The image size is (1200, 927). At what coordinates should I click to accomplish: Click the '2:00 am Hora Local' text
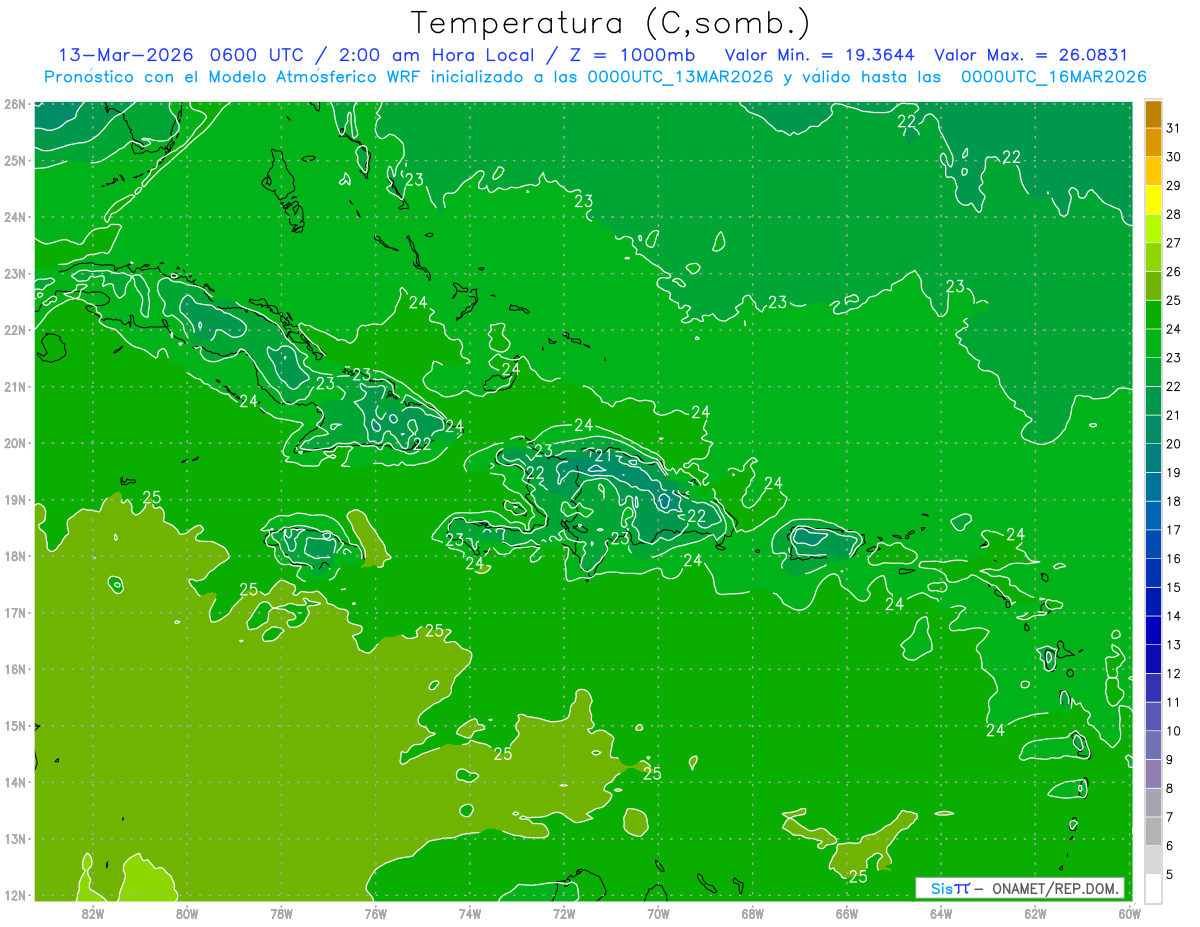438,55
